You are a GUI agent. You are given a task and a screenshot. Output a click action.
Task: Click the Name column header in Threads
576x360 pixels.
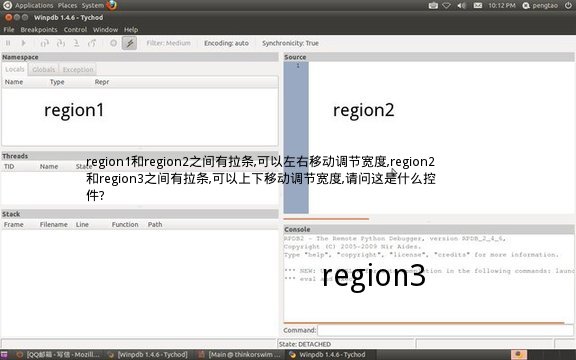click(49, 166)
